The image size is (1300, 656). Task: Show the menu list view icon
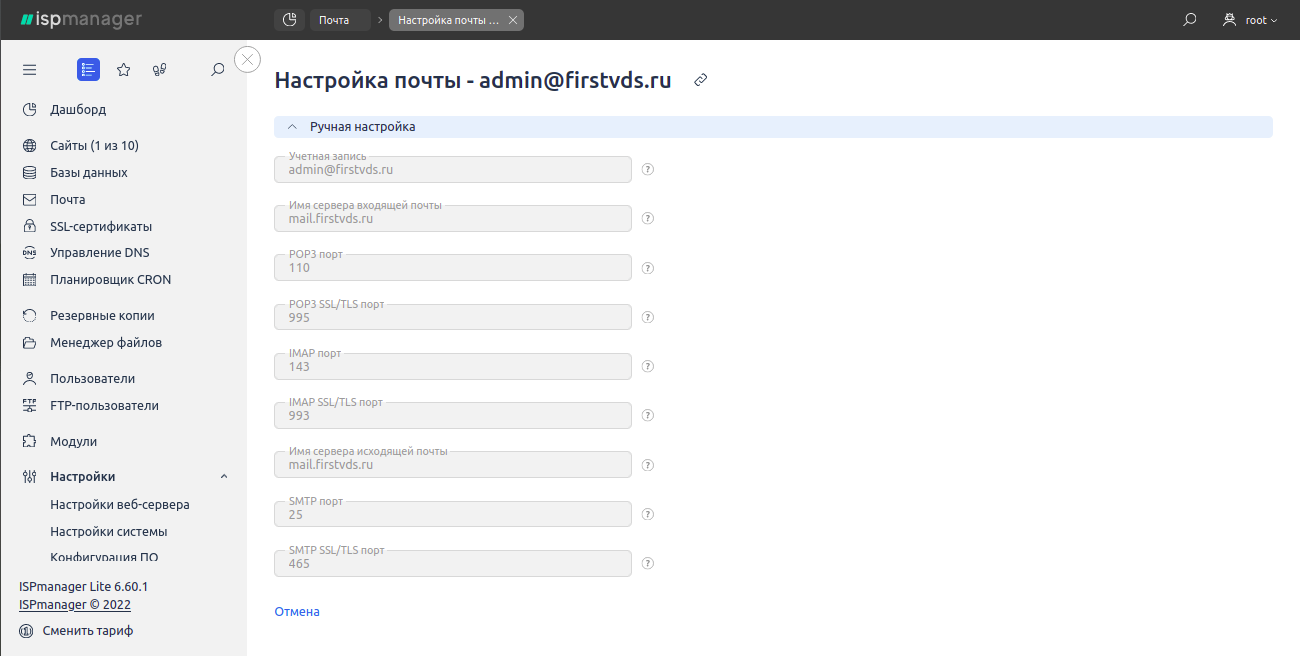[x=88, y=70]
